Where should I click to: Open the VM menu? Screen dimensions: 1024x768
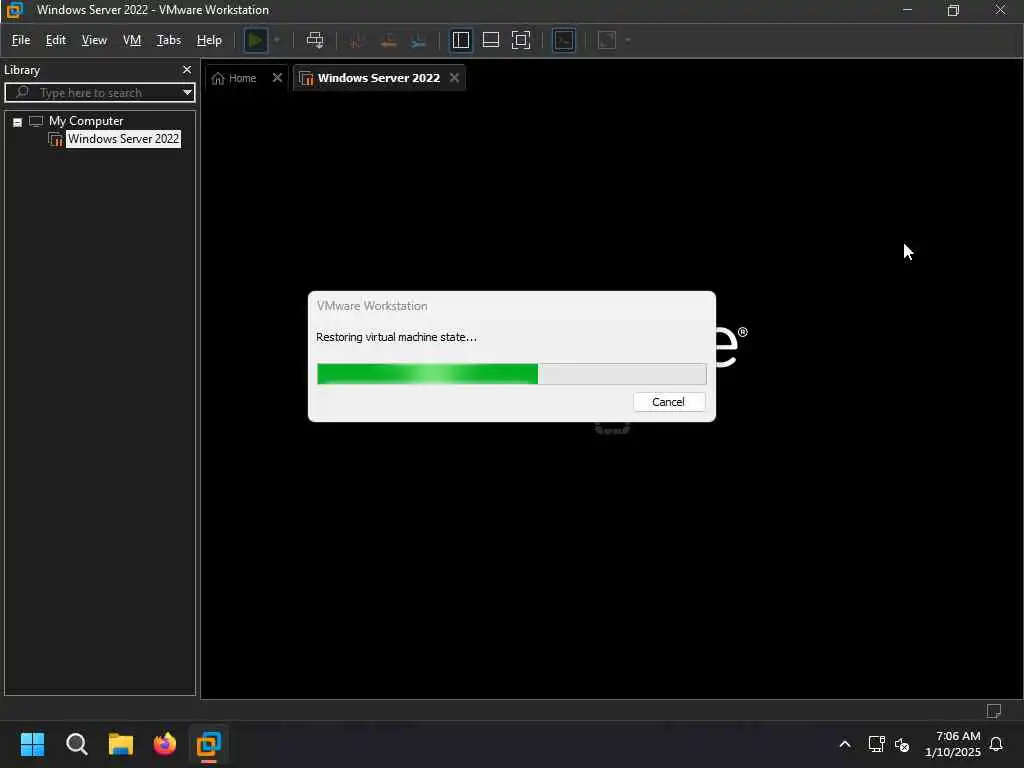coord(132,40)
